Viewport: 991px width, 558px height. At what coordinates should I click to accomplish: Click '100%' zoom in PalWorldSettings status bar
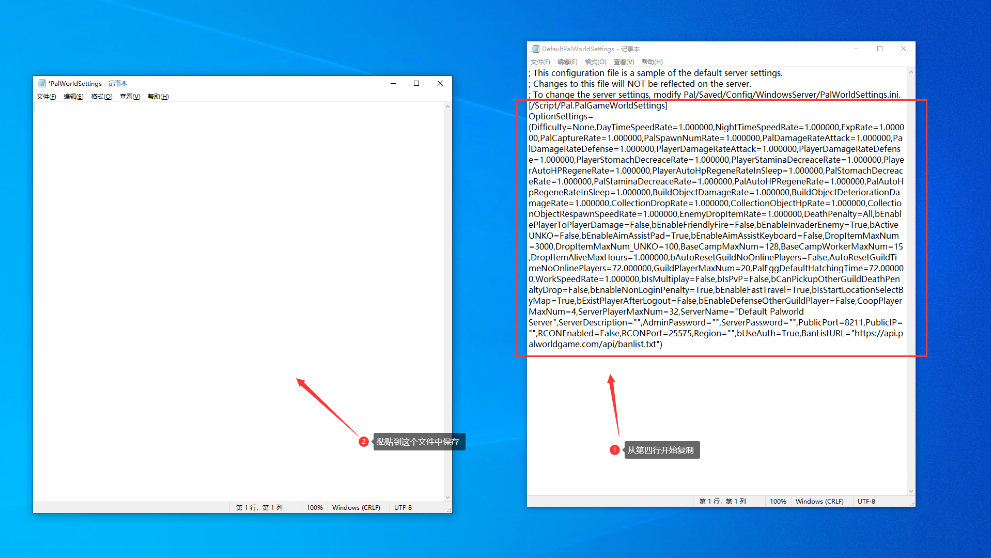point(315,507)
